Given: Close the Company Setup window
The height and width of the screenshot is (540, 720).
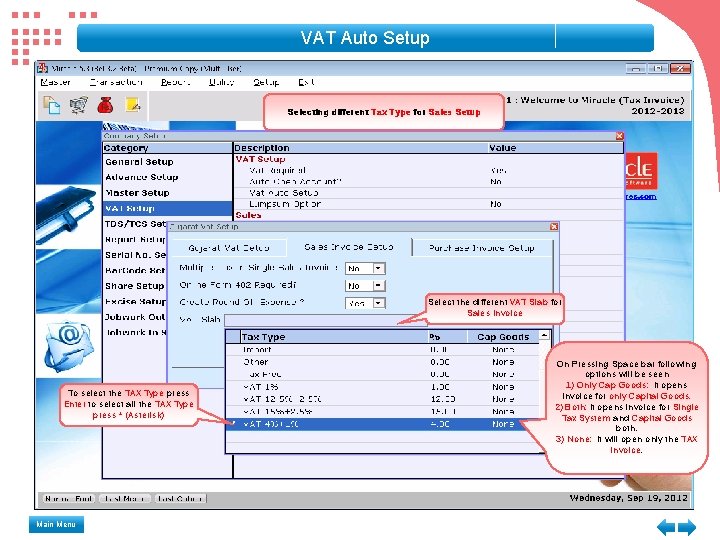Looking at the screenshot, I should coord(619,136).
